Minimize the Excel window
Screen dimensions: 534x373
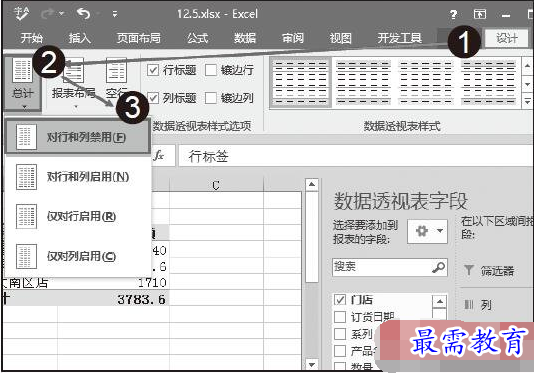pos(506,15)
